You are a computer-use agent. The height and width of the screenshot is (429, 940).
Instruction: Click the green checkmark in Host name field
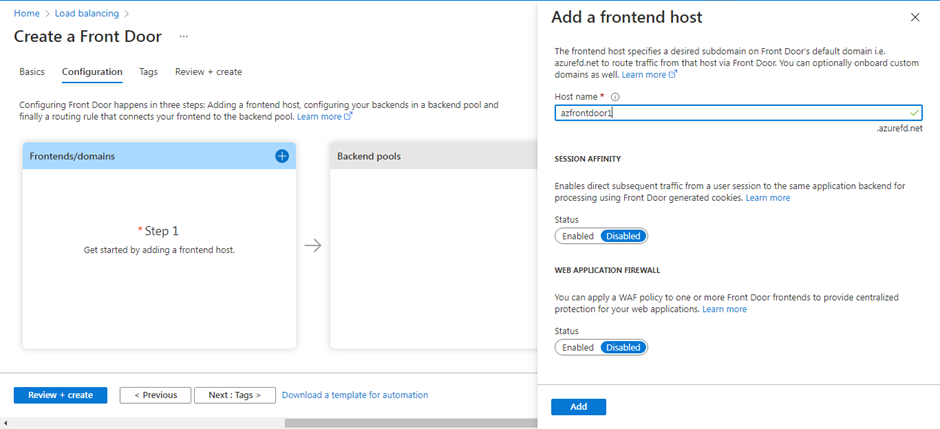(914, 113)
